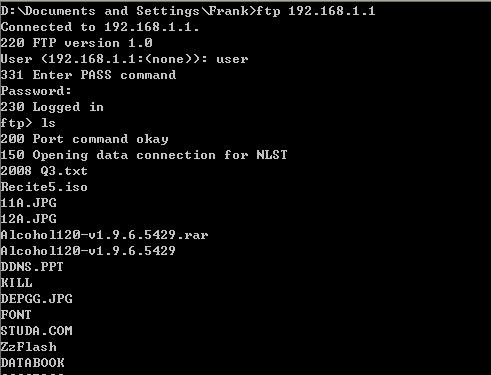Click the 11A.JPG file name
The image size is (491, 375).
pyautogui.click(x=29, y=203)
